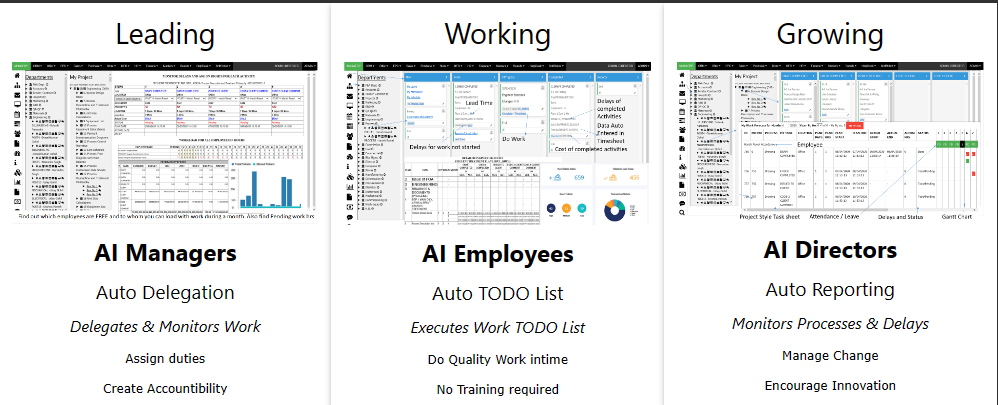The height and width of the screenshot is (405, 998).
Task: Click info icon in Leading screenshot sidebar
Action: pos(16,162)
